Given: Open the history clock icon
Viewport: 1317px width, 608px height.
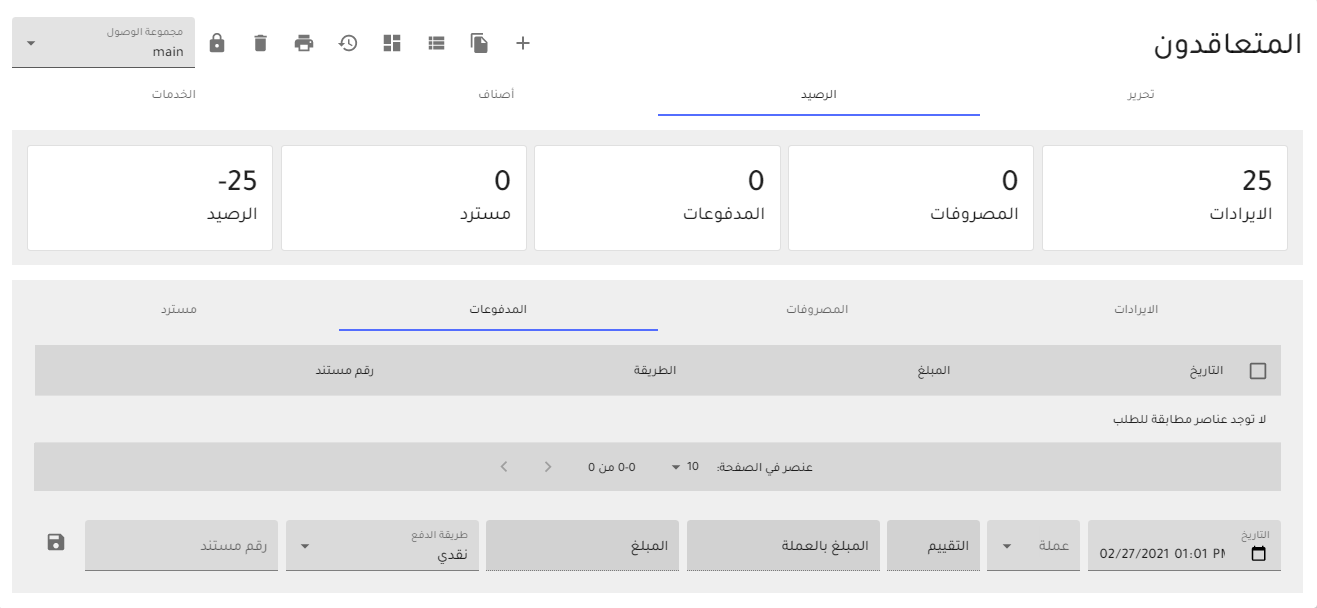Looking at the screenshot, I should [x=348, y=43].
